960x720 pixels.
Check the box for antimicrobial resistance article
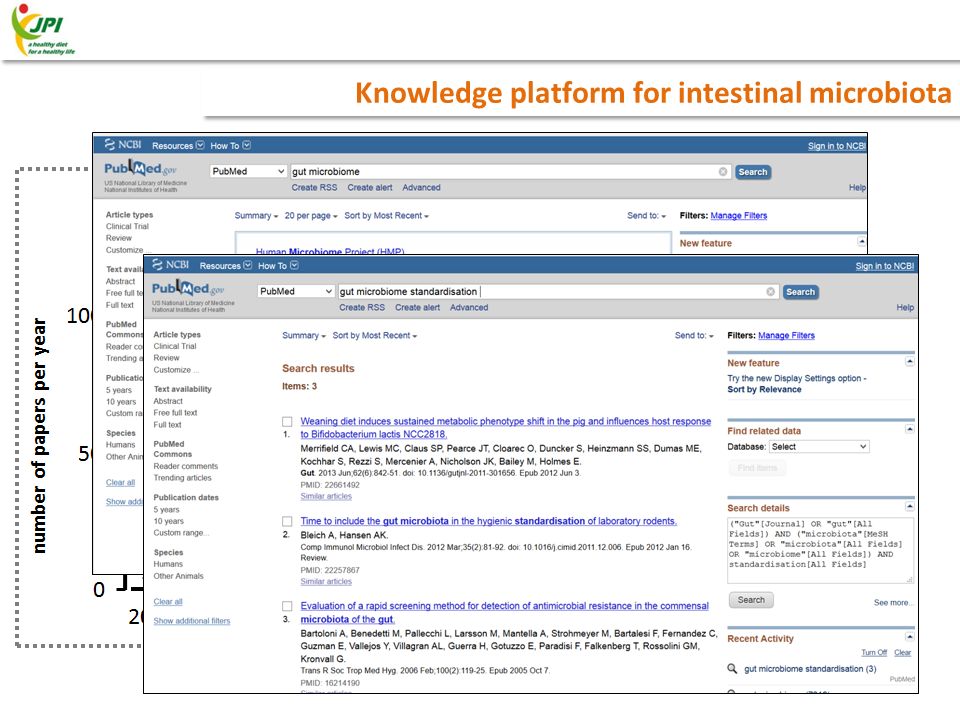point(287,606)
